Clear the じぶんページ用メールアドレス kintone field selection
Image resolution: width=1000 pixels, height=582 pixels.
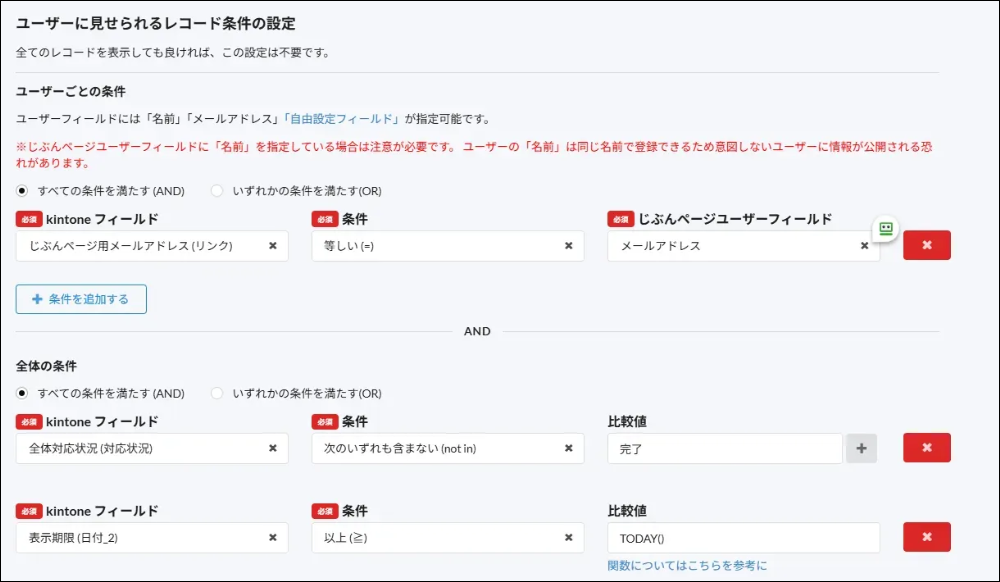click(272, 246)
